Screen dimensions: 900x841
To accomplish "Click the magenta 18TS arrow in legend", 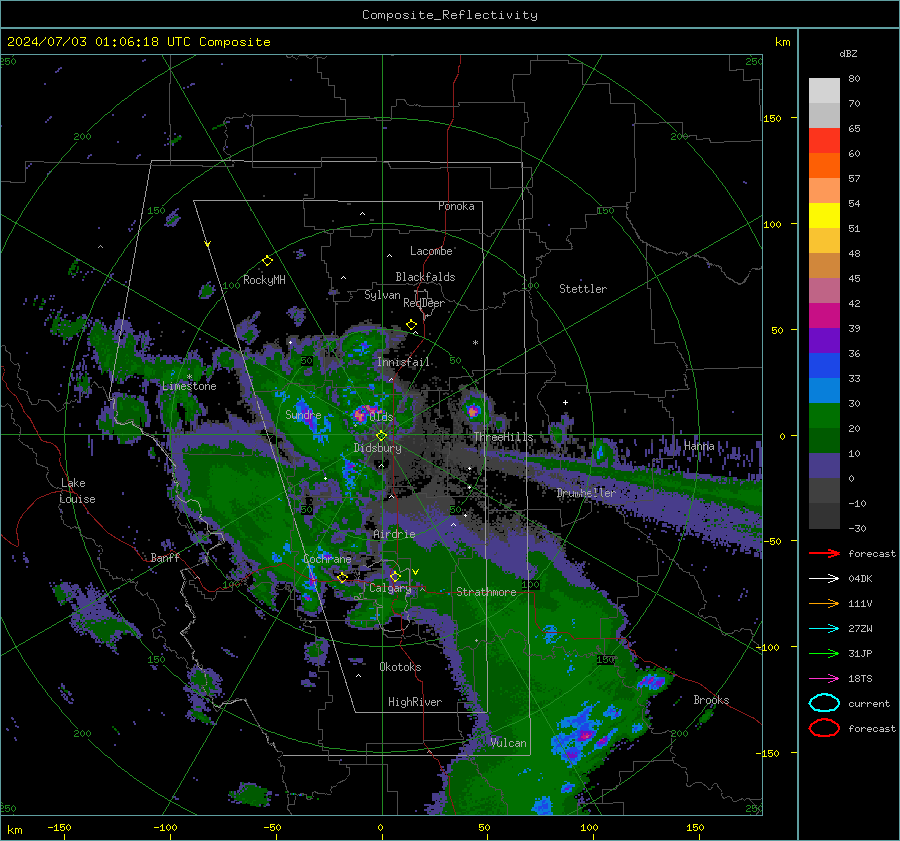I will 824,679.
